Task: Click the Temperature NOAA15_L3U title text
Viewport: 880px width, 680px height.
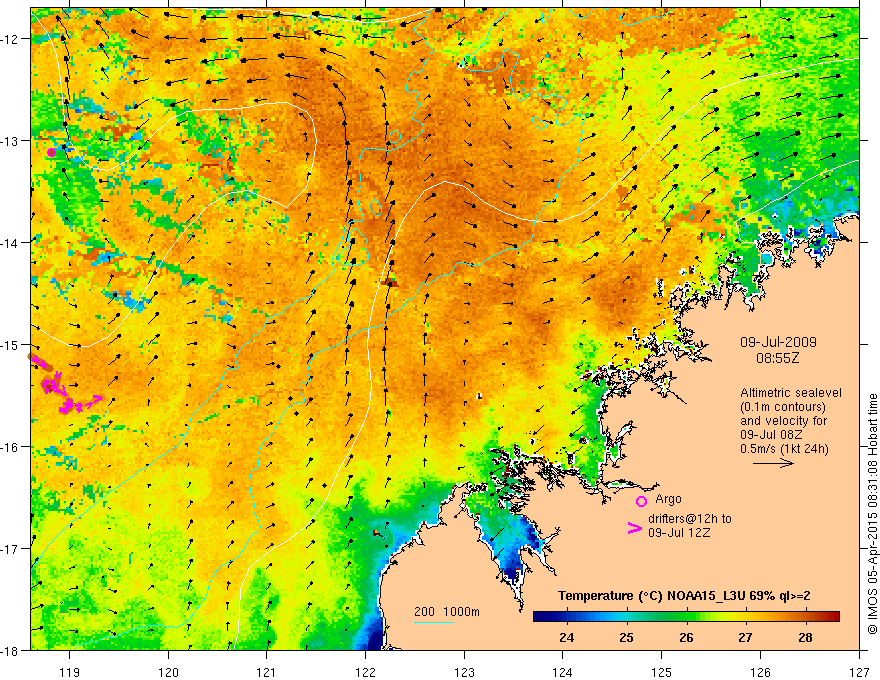Action: pos(684,595)
